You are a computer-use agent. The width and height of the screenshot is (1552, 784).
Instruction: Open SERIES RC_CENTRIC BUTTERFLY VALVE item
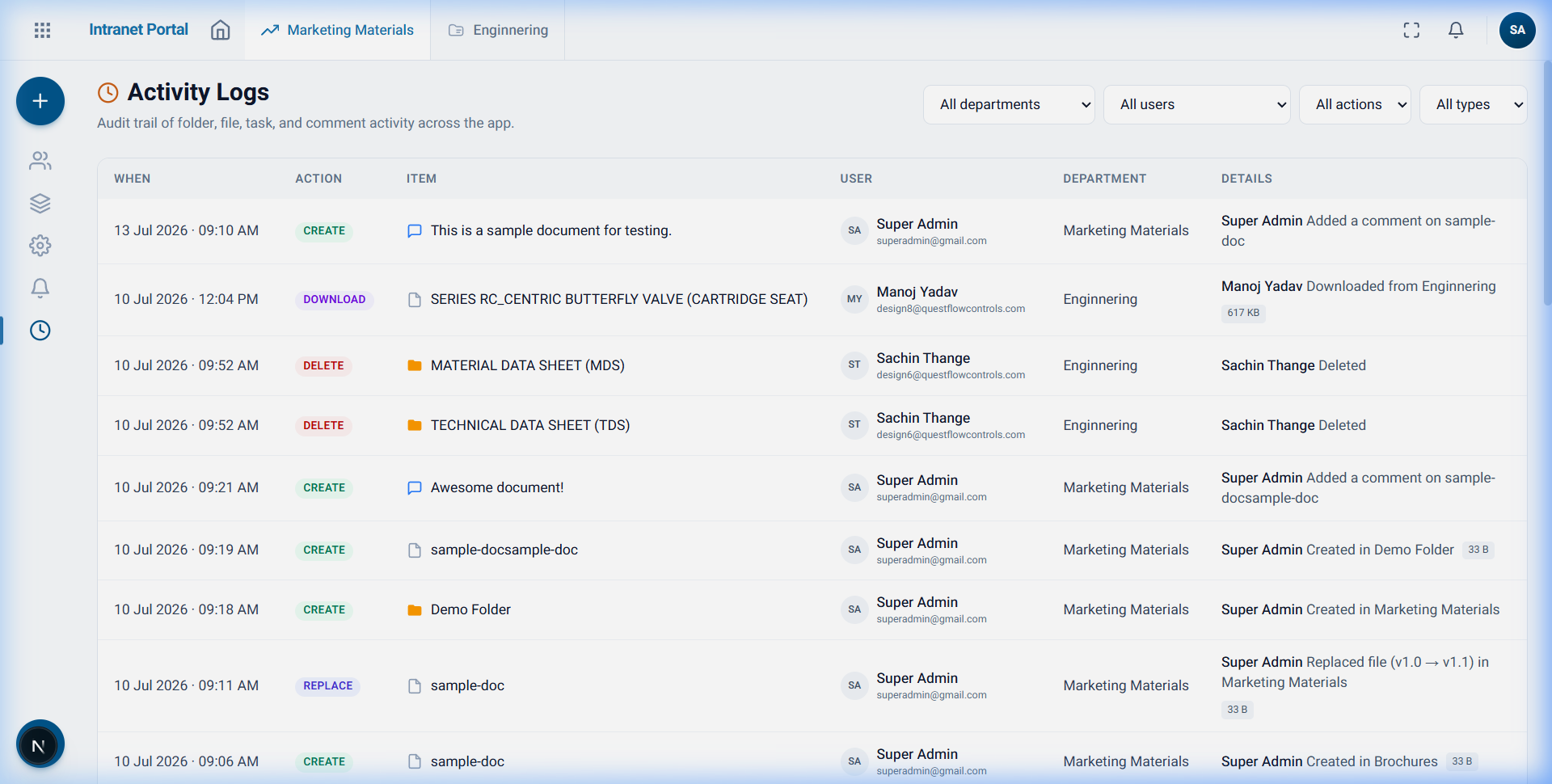(619, 299)
